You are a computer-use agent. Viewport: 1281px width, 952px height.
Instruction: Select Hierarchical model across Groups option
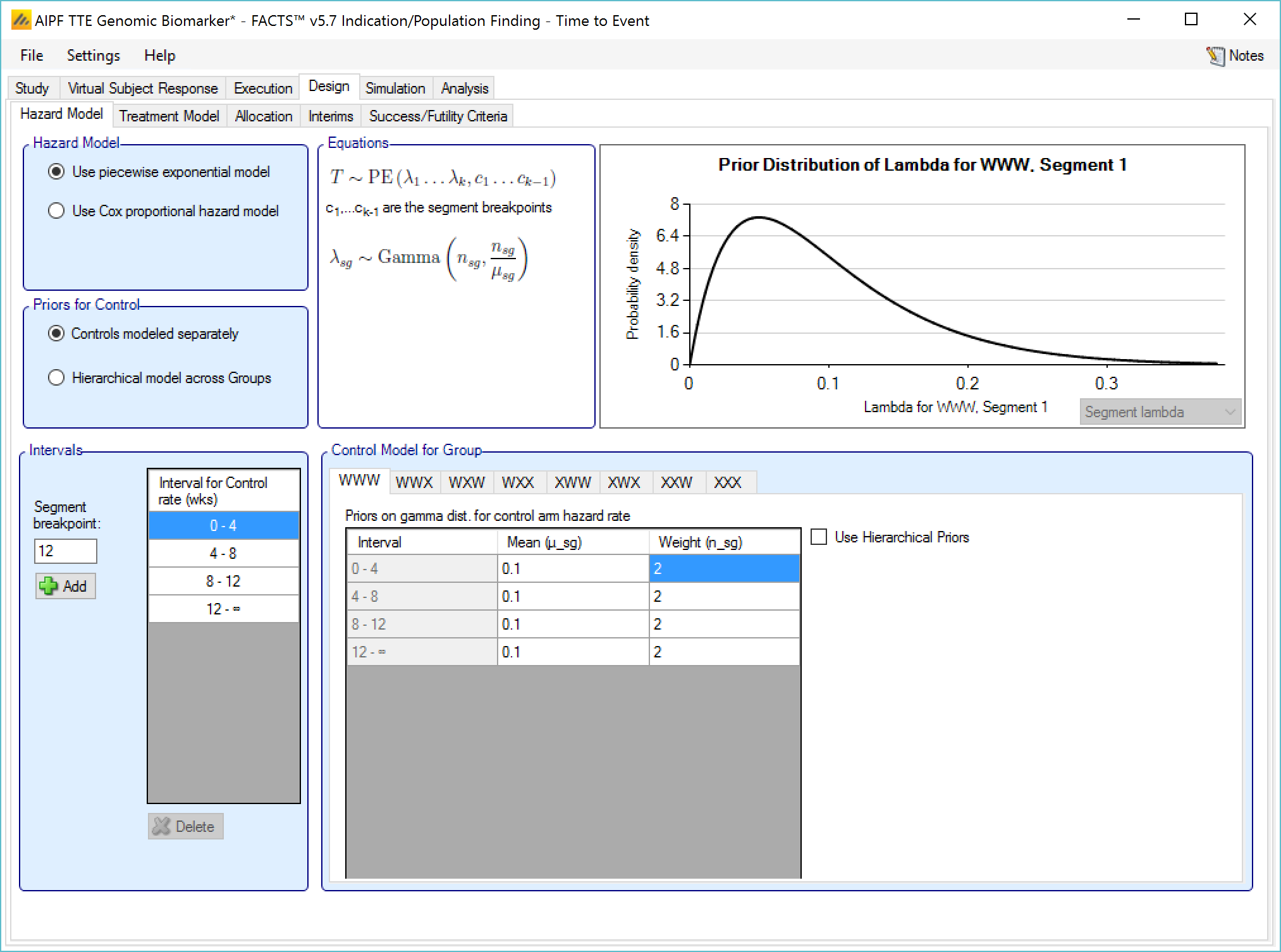click(57, 377)
